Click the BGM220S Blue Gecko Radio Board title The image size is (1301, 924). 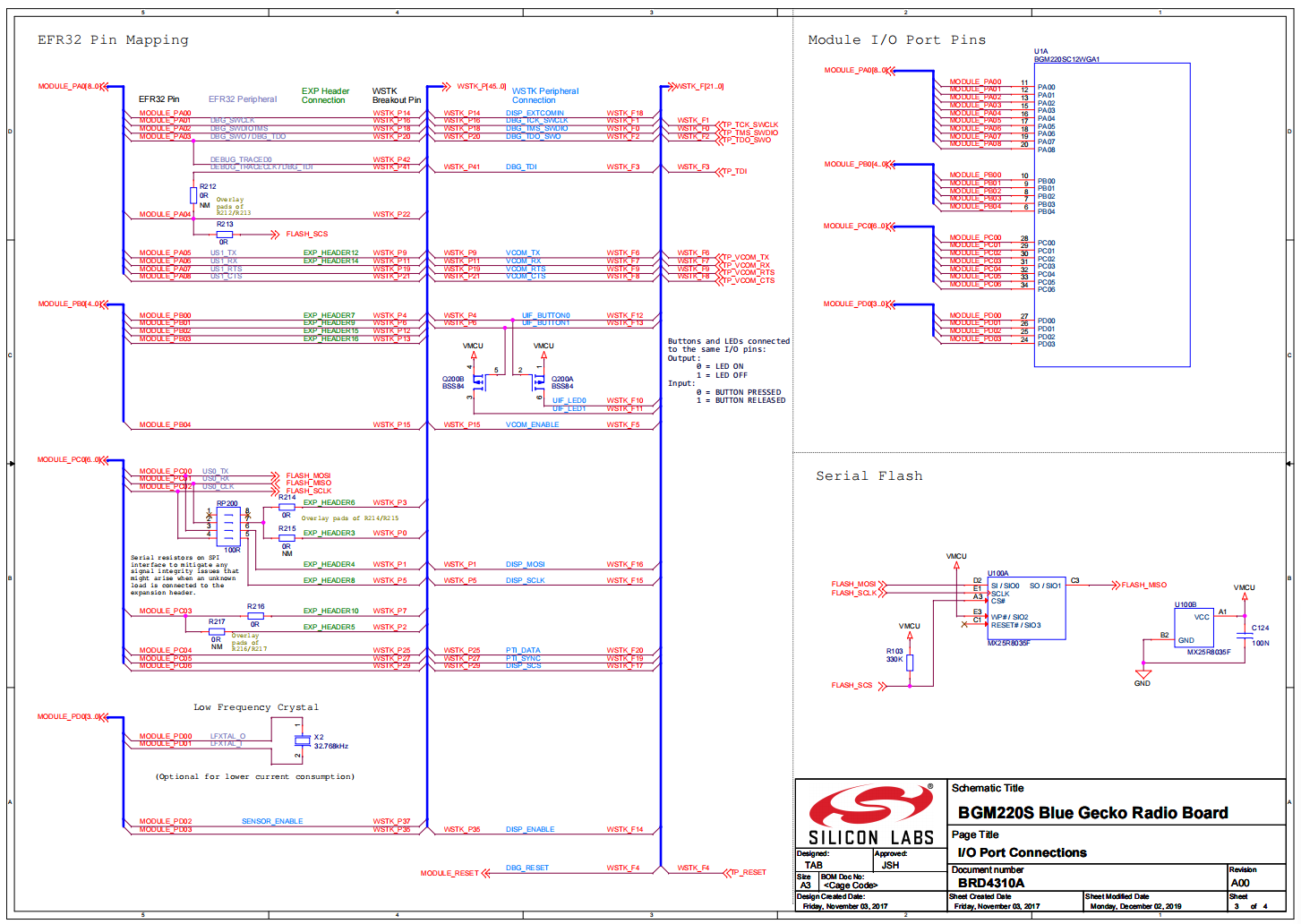(x=1092, y=813)
